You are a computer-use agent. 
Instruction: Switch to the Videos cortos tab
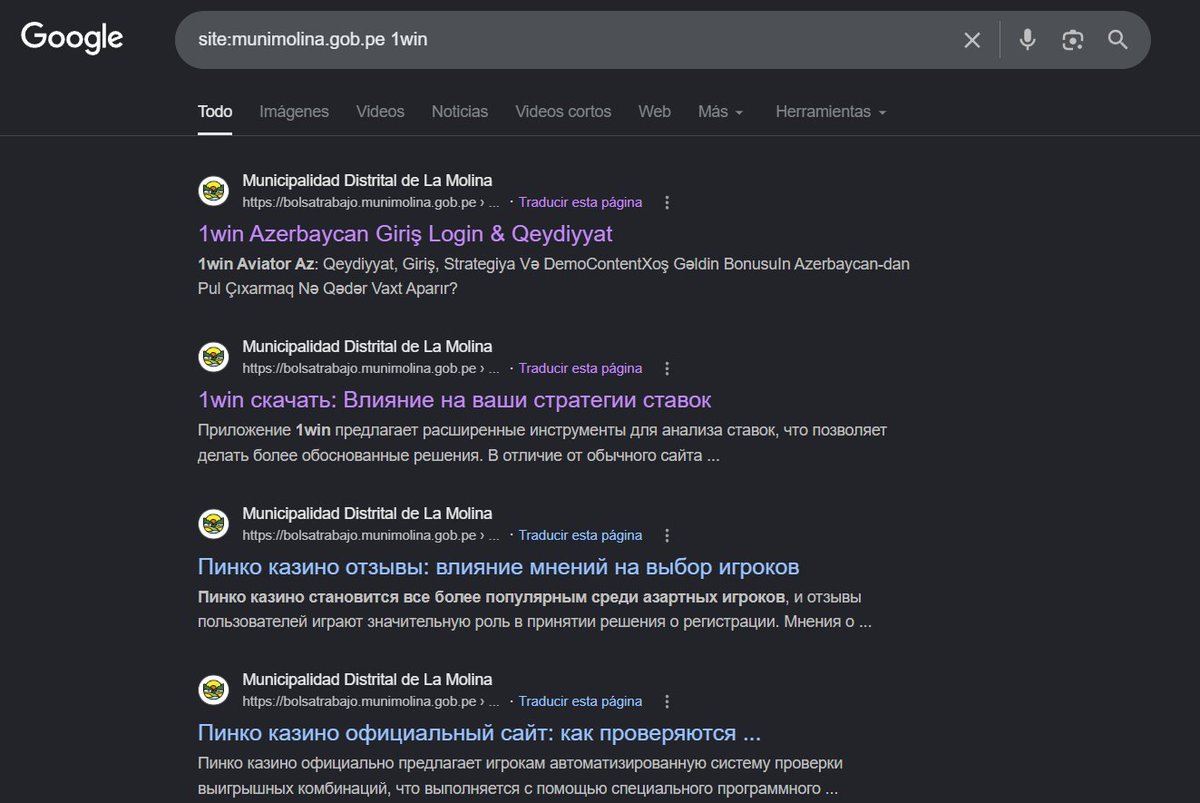pos(563,112)
